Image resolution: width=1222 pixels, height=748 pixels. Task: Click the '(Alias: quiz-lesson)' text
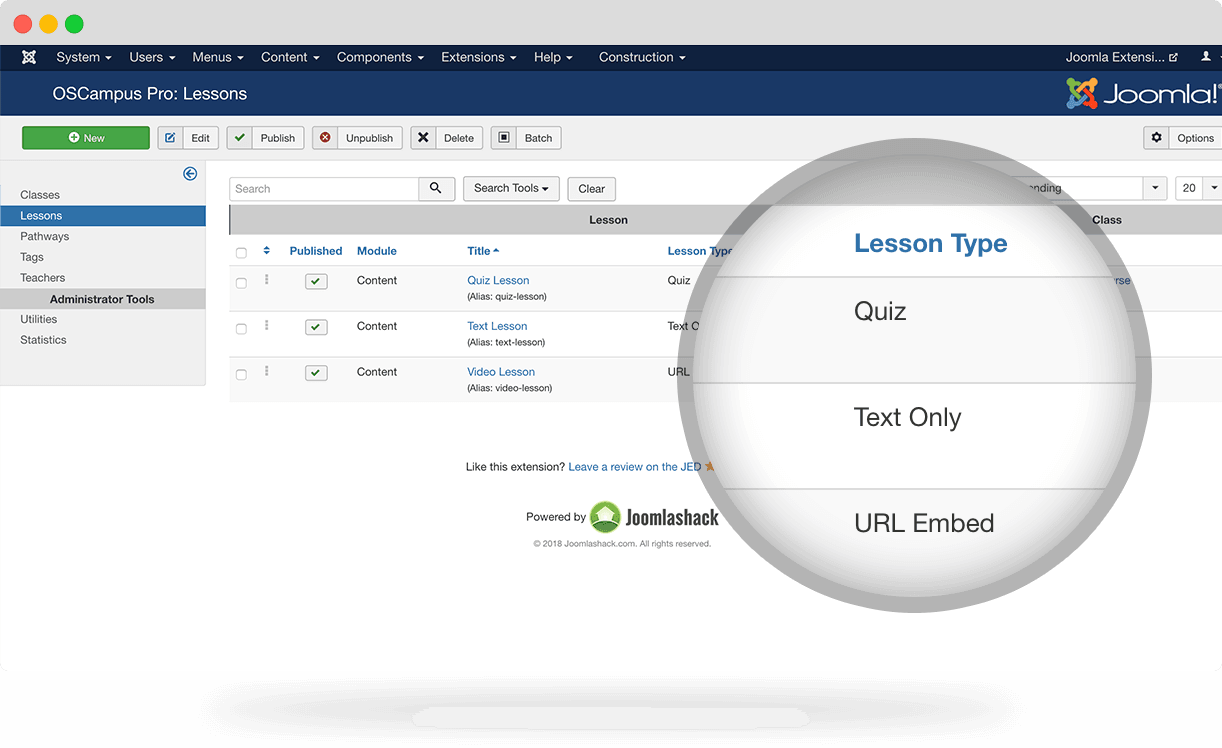(x=507, y=297)
